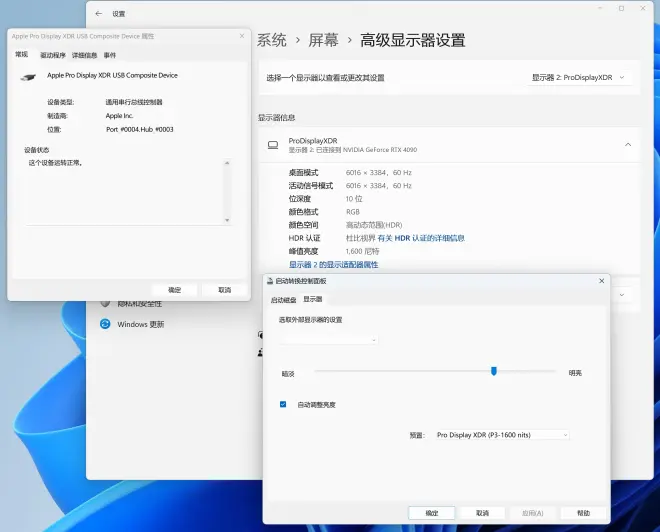Image resolution: width=660 pixels, height=532 pixels.
Task: Click the peak brightness value 1,600 nits
Action: (362, 251)
